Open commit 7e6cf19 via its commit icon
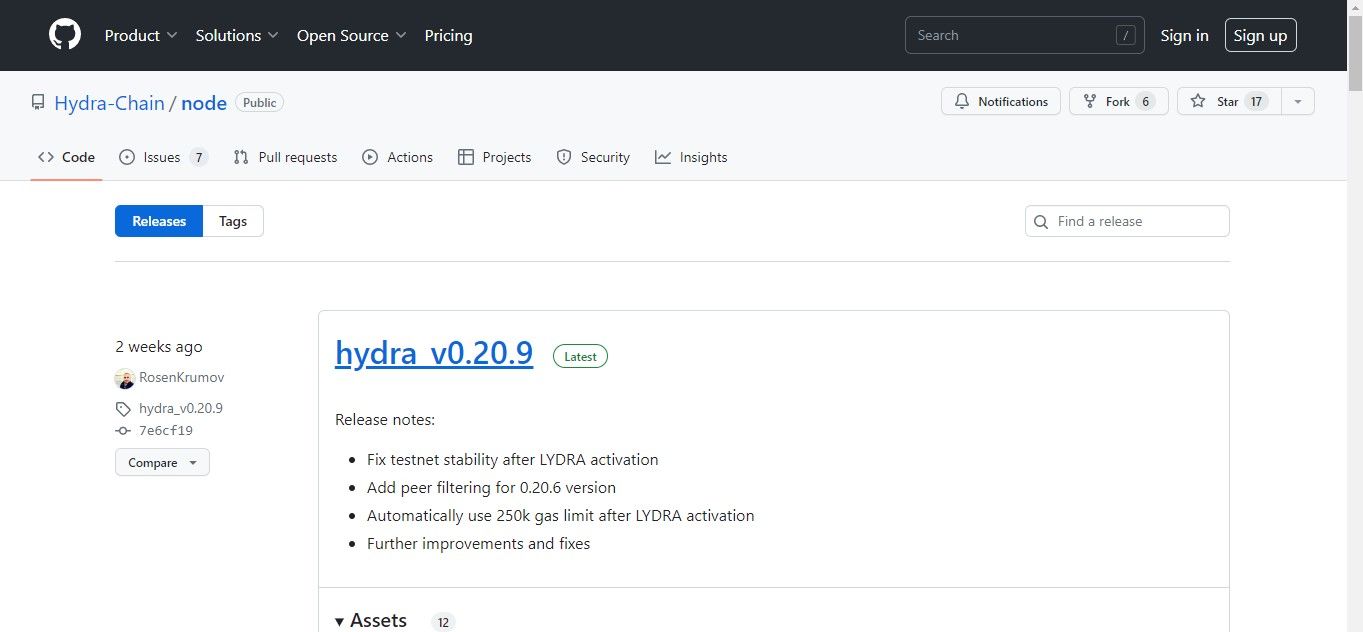 pos(125,430)
